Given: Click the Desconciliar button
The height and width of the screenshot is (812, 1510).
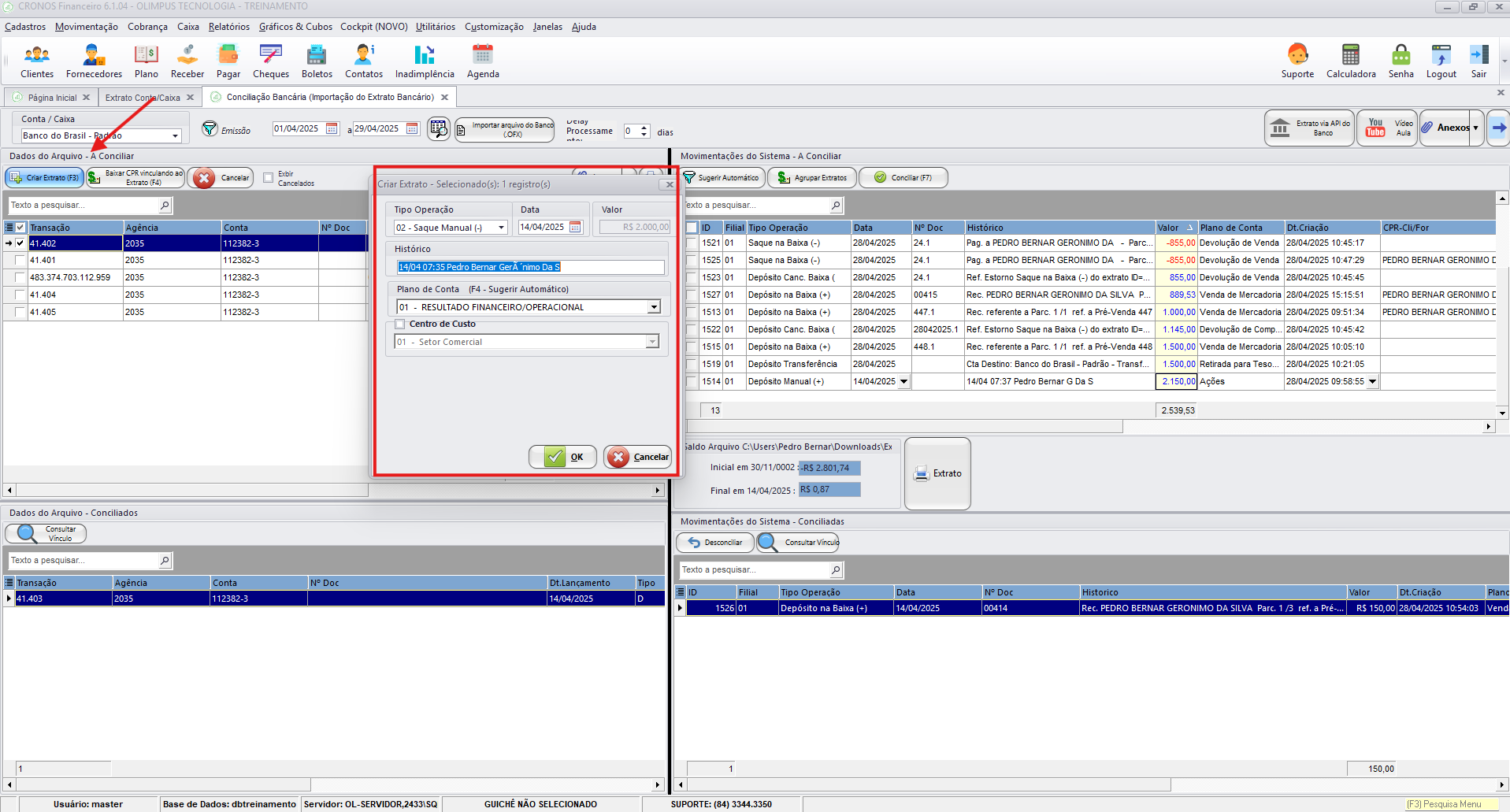Looking at the screenshot, I should tap(715, 543).
